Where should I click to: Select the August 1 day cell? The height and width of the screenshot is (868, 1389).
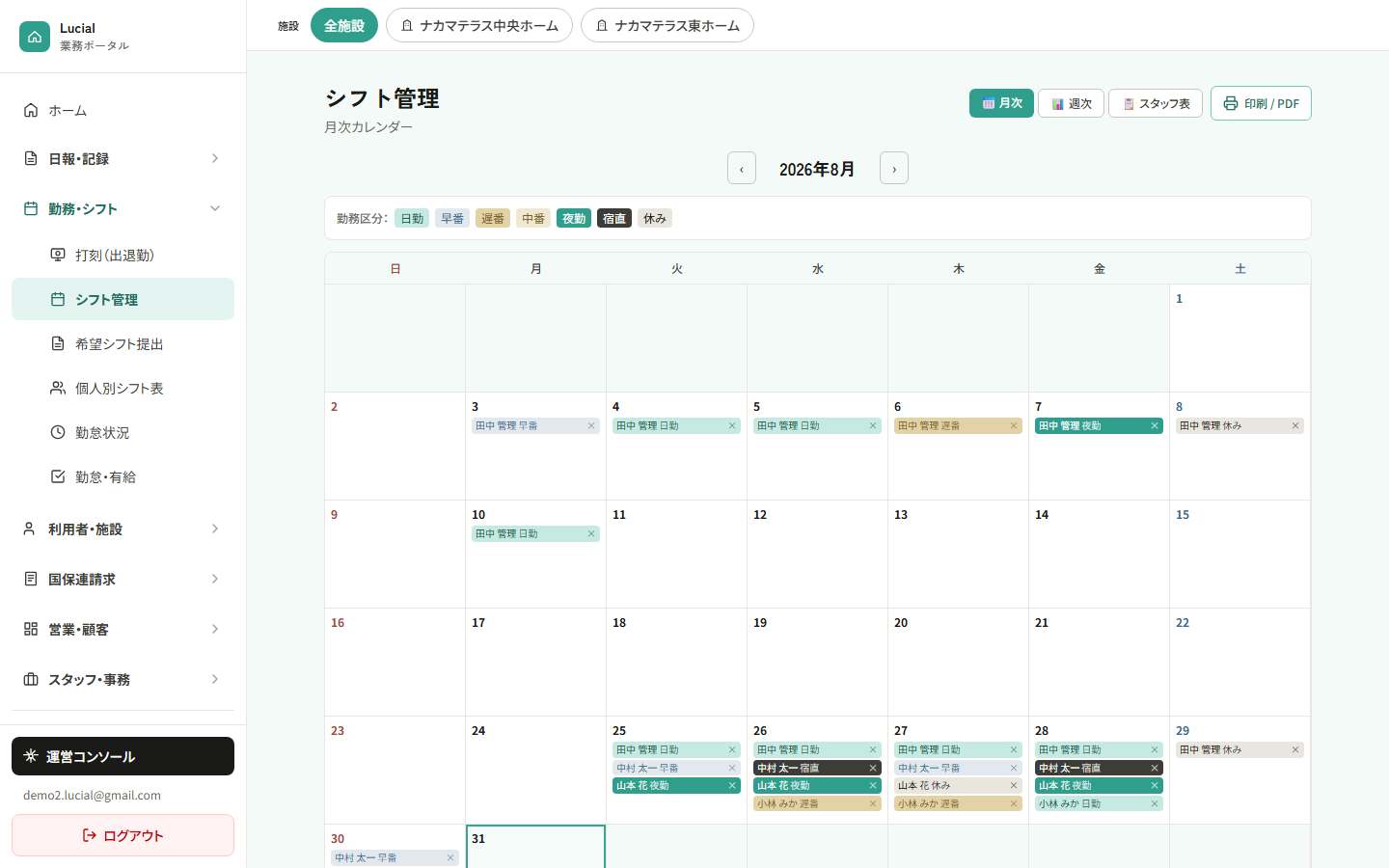pyautogui.click(x=1239, y=338)
